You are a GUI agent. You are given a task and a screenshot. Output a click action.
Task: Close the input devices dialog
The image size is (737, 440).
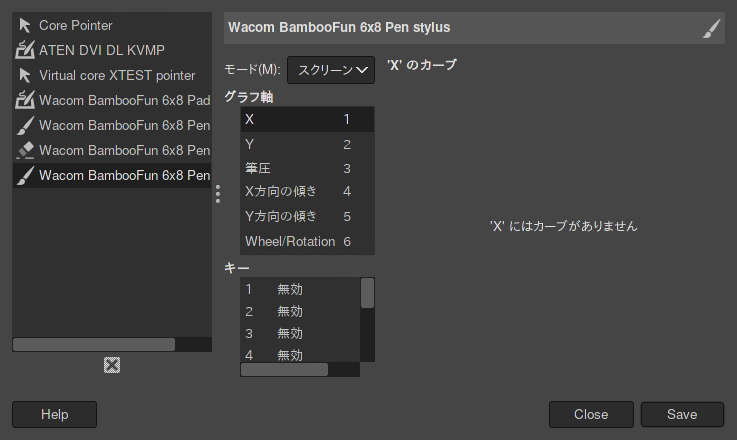pos(591,414)
